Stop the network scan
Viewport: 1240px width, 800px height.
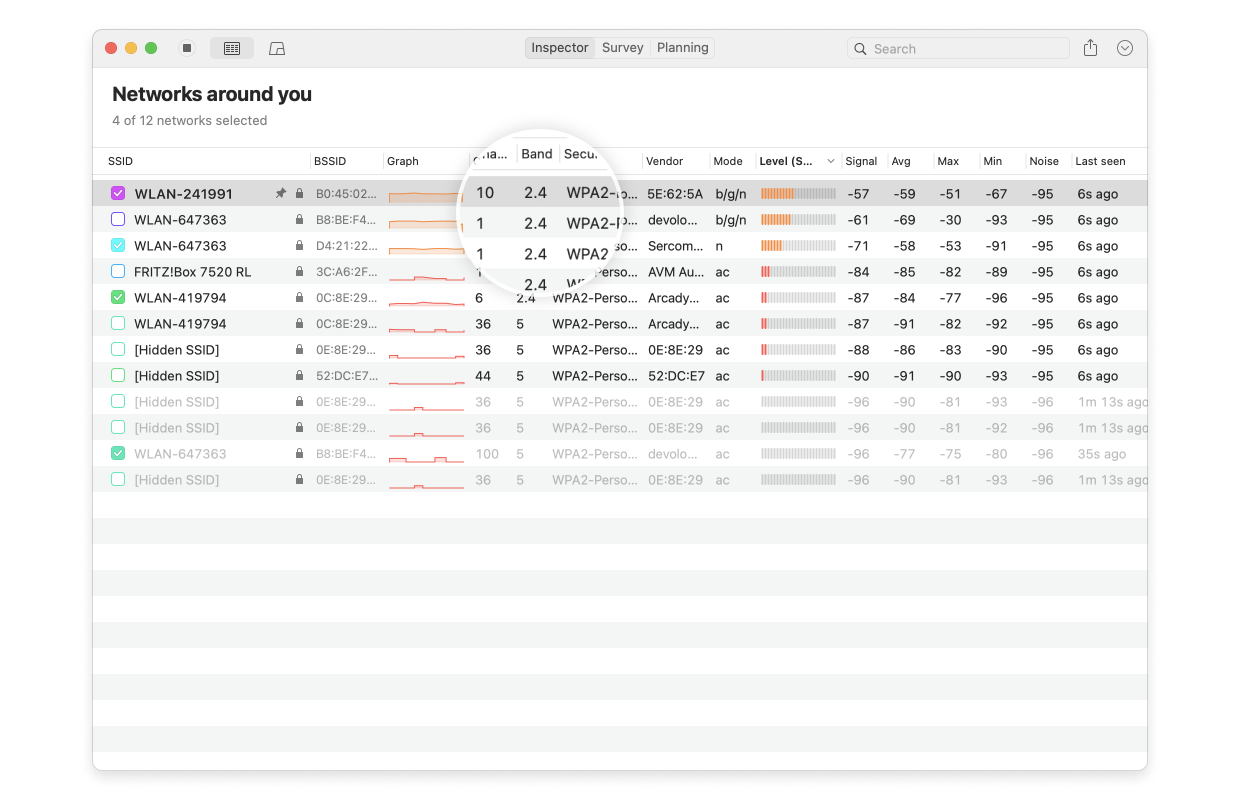(187, 48)
